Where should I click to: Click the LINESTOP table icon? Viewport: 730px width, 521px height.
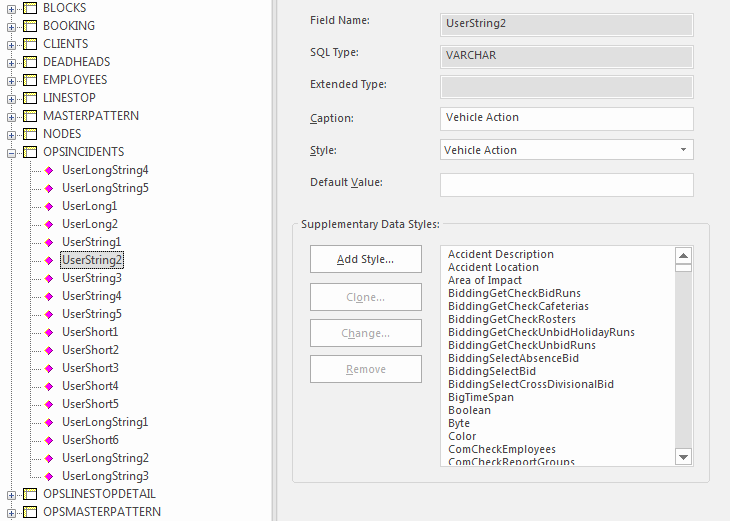[x=30, y=98]
